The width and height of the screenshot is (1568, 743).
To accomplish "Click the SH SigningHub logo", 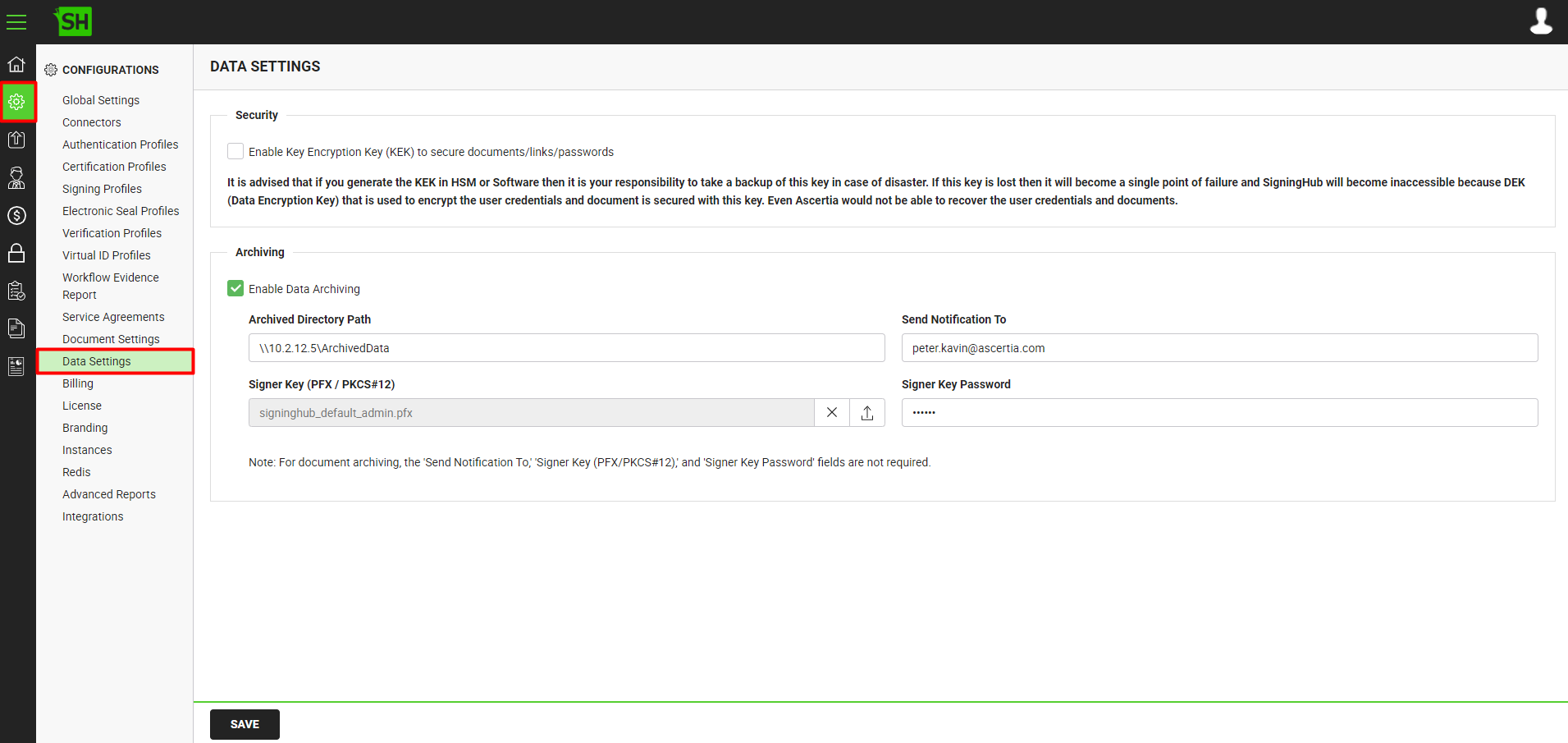I will (x=73, y=21).
